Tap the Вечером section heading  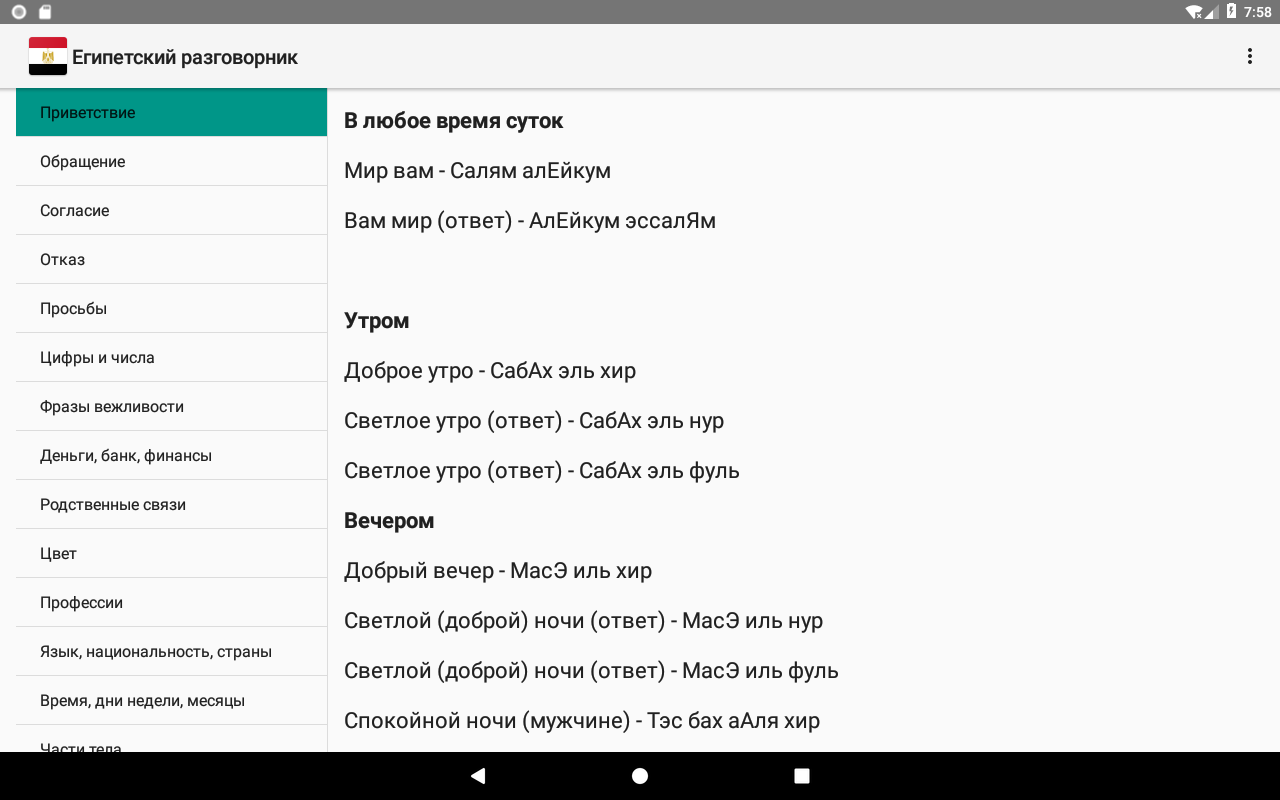click(x=389, y=521)
